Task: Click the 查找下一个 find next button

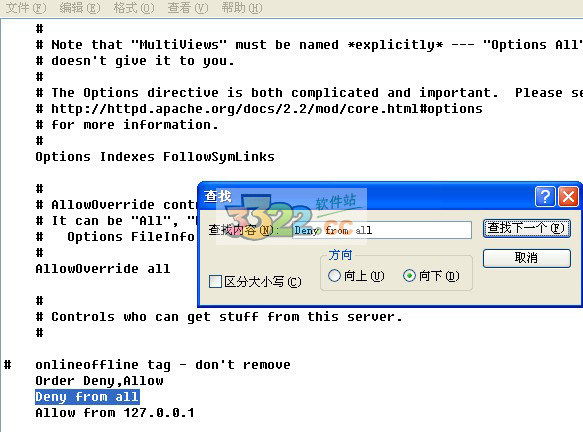Action: click(x=527, y=228)
